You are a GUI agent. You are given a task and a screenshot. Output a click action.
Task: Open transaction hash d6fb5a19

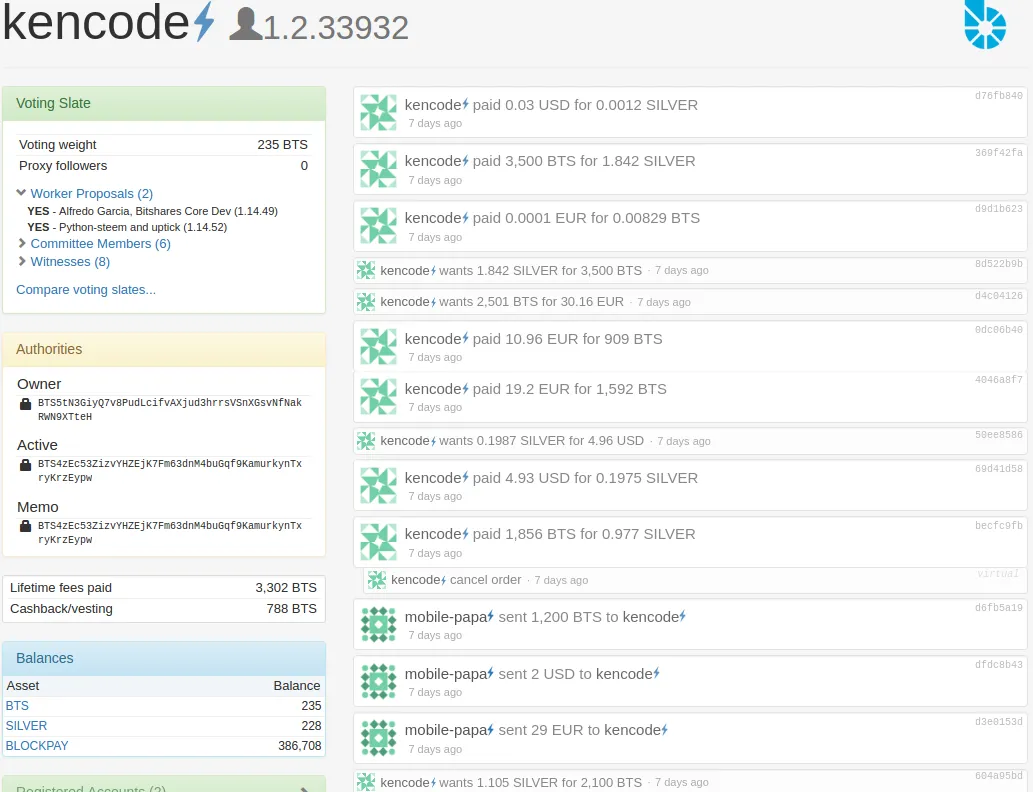click(x=999, y=608)
